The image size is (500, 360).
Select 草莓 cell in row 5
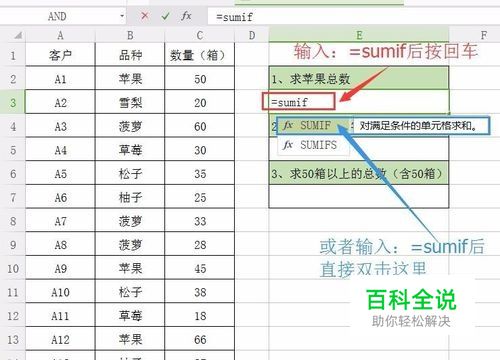point(130,150)
